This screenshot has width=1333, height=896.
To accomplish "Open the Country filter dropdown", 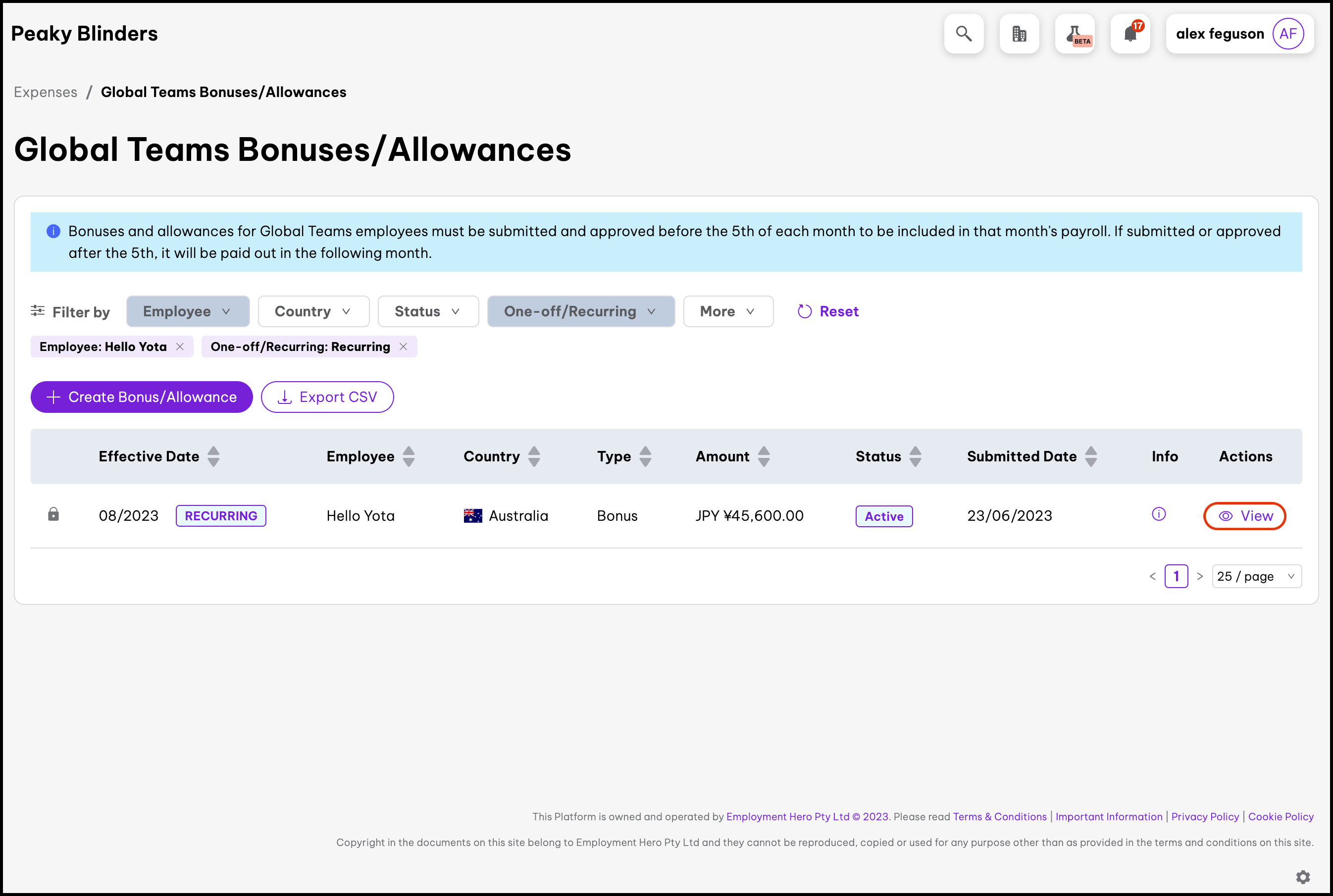I will tap(313, 311).
